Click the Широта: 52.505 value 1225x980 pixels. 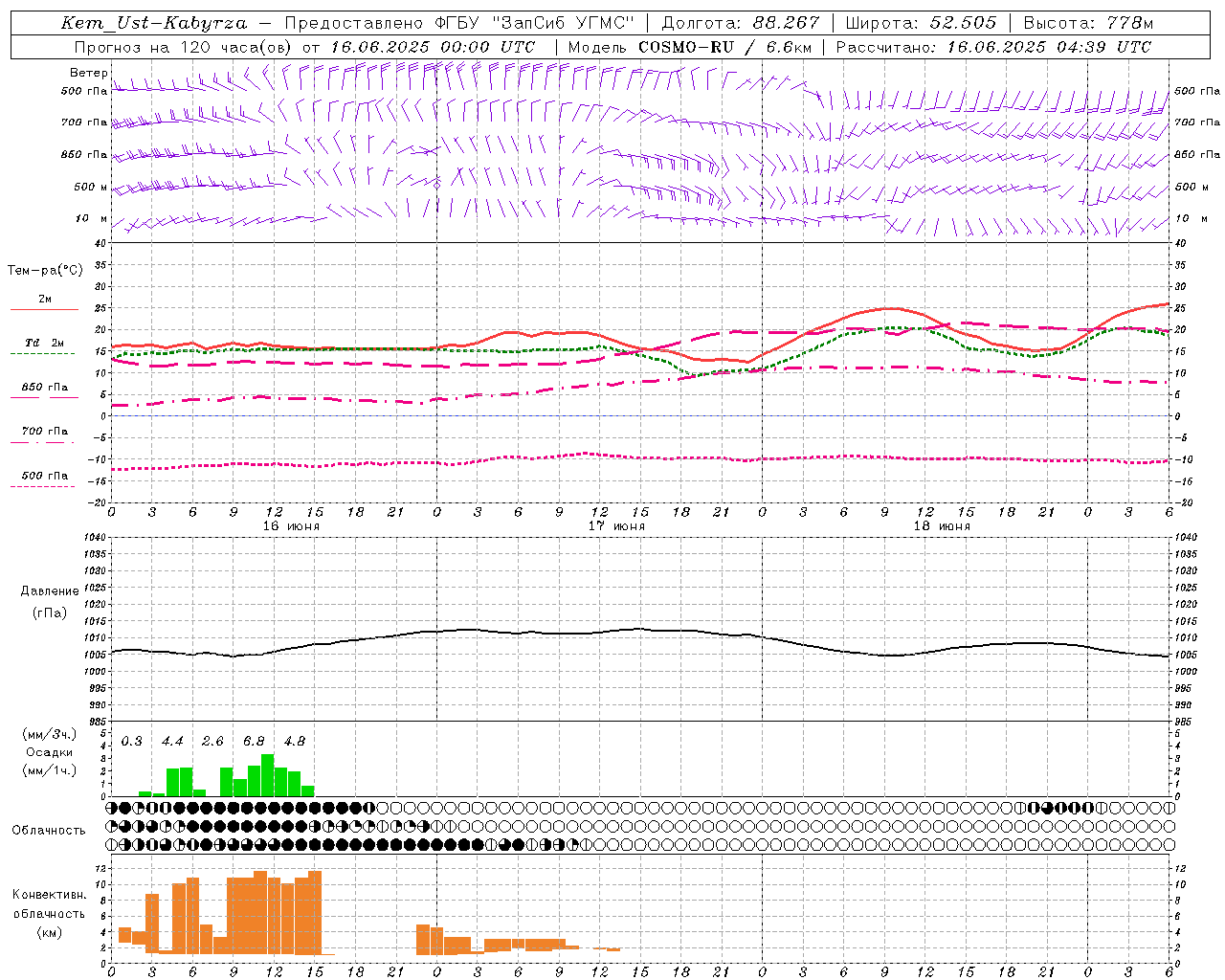tap(921, 23)
